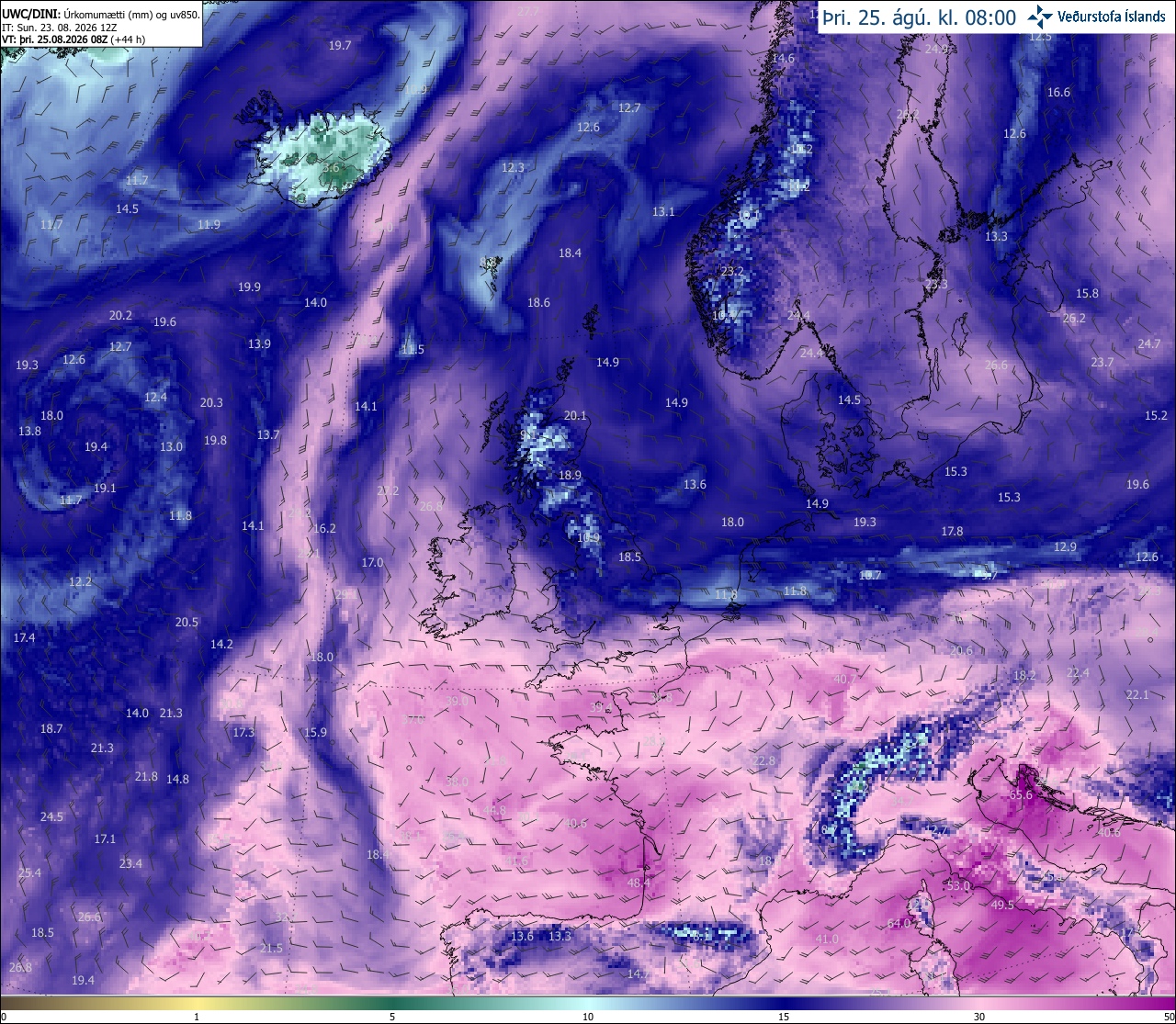Click the 65.6 value near the Adriatic

(x=1021, y=795)
